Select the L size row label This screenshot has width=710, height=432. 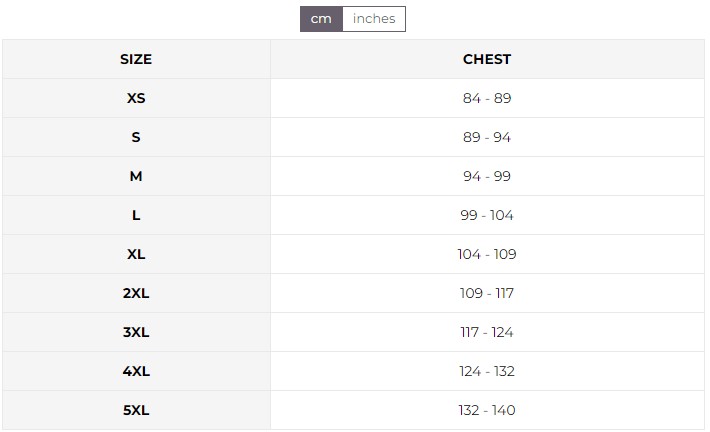click(x=136, y=215)
